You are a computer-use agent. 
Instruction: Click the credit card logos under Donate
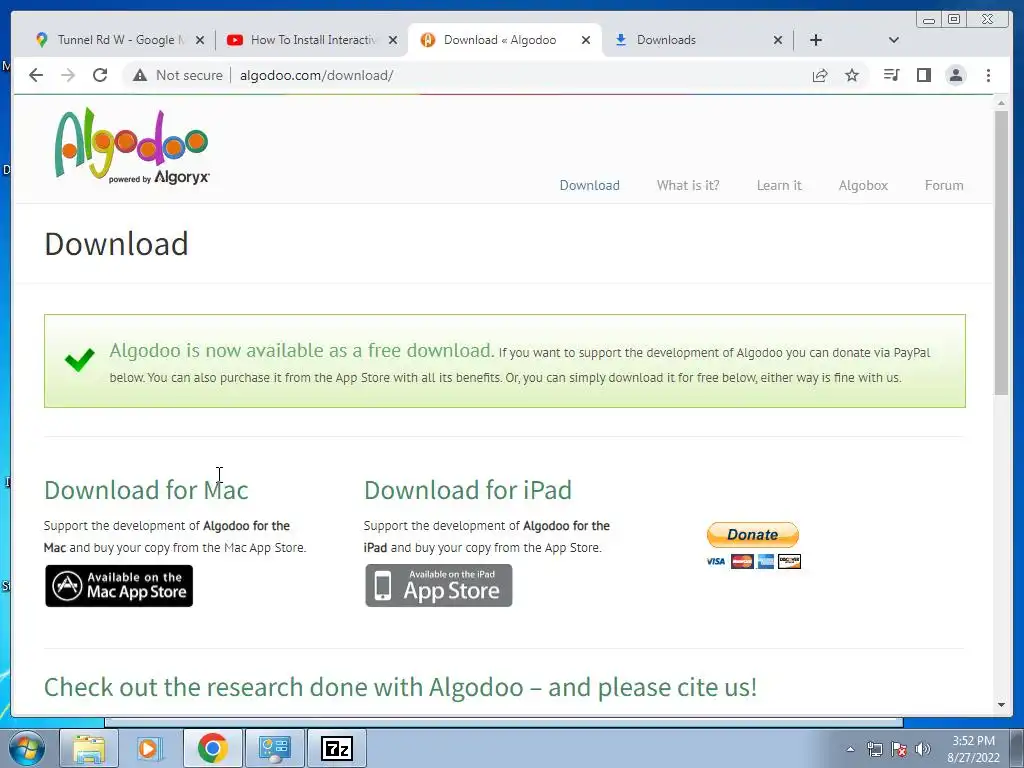[753, 561]
